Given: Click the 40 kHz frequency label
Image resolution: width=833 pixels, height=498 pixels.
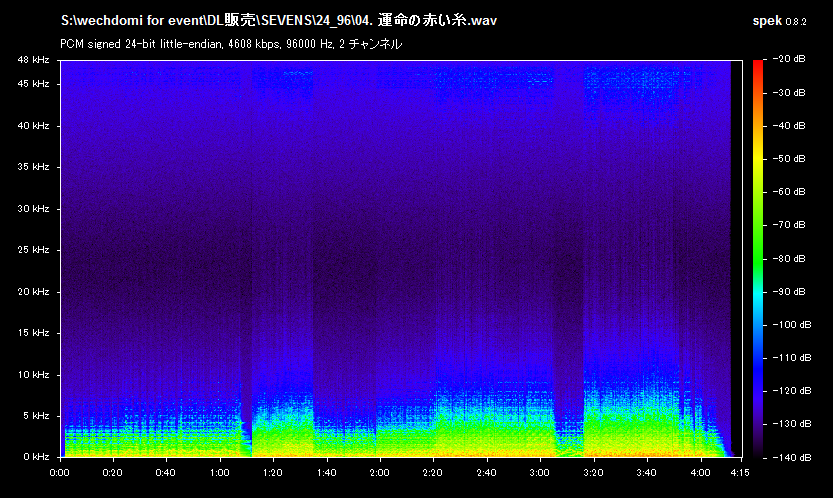Looking at the screenshot, I should click(x=33, y=126).
